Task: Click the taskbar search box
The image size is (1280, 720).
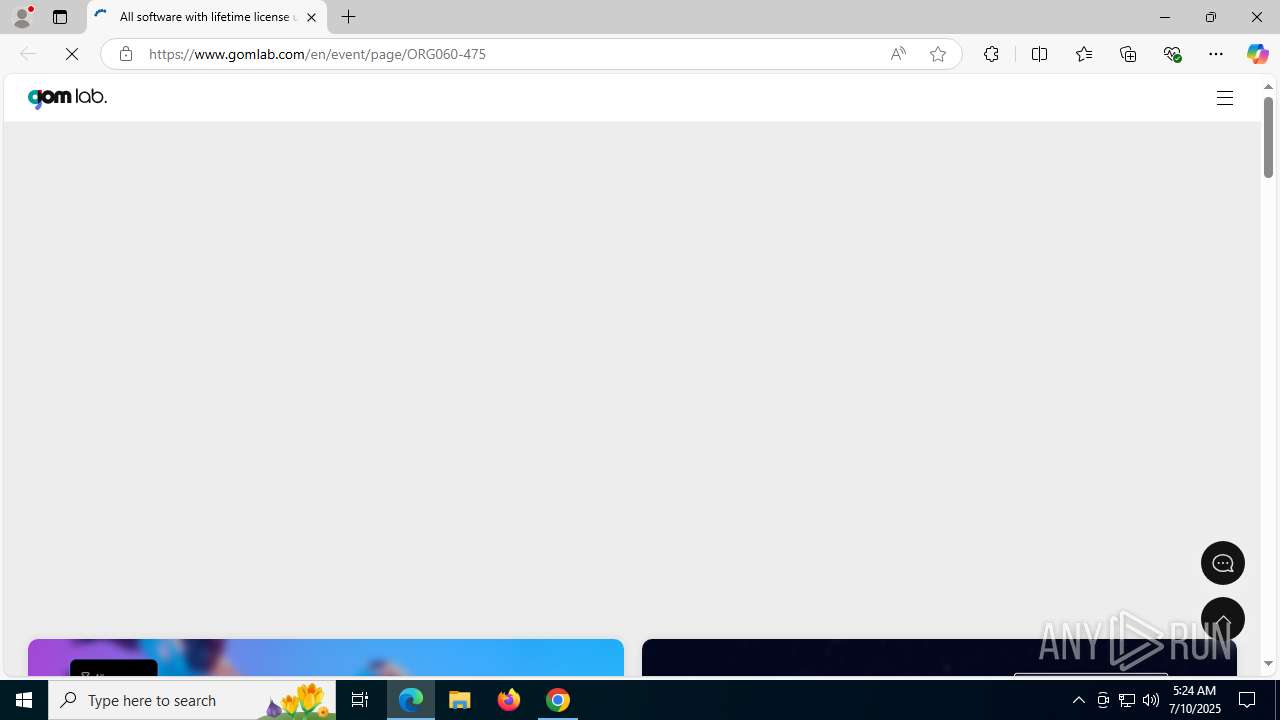Action: pyautogui.click(x=192, y=700)
